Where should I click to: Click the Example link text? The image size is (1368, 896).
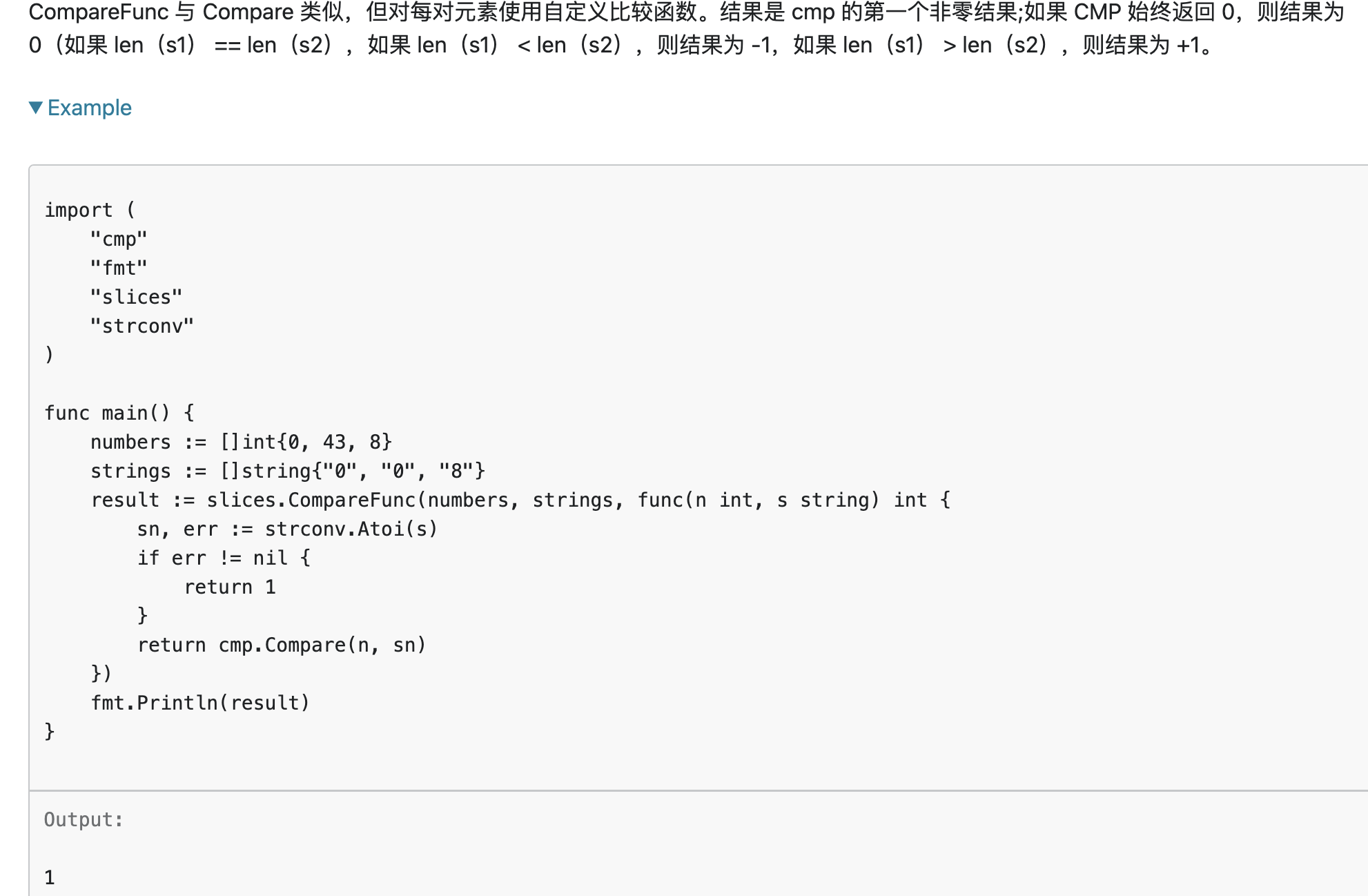click(89, 108)
